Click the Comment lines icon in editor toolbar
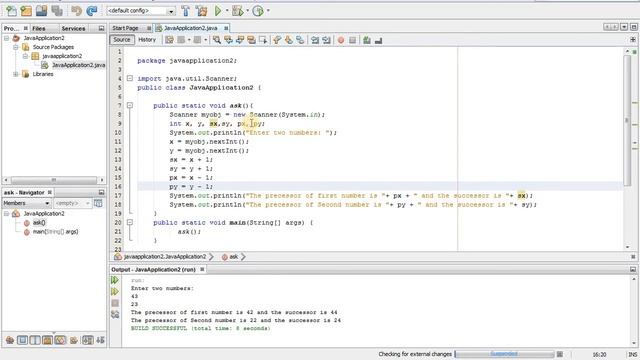Image resolution: width=640 pixels, height=360 pixels. click(367, 40)
